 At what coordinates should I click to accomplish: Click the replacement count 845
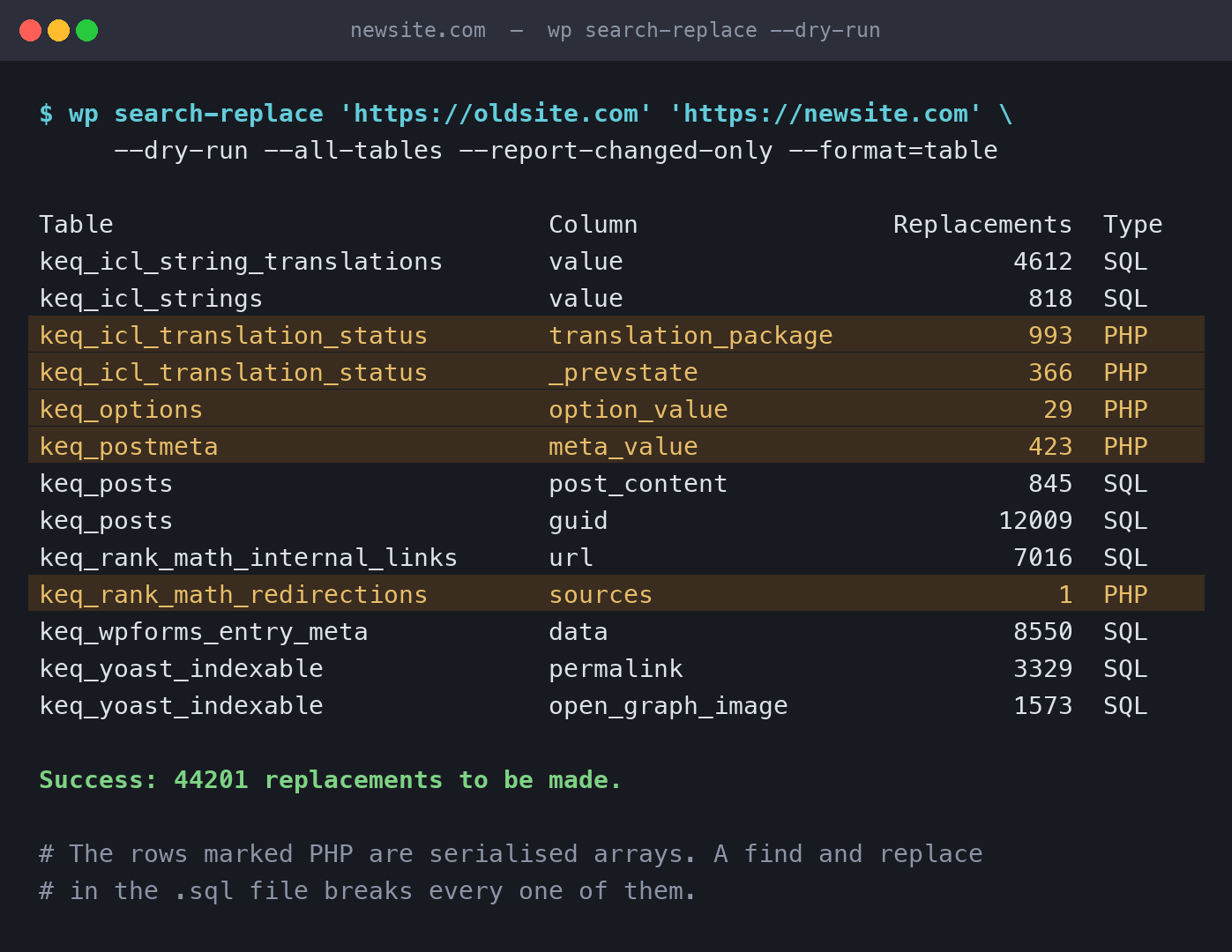[1051, 484]
